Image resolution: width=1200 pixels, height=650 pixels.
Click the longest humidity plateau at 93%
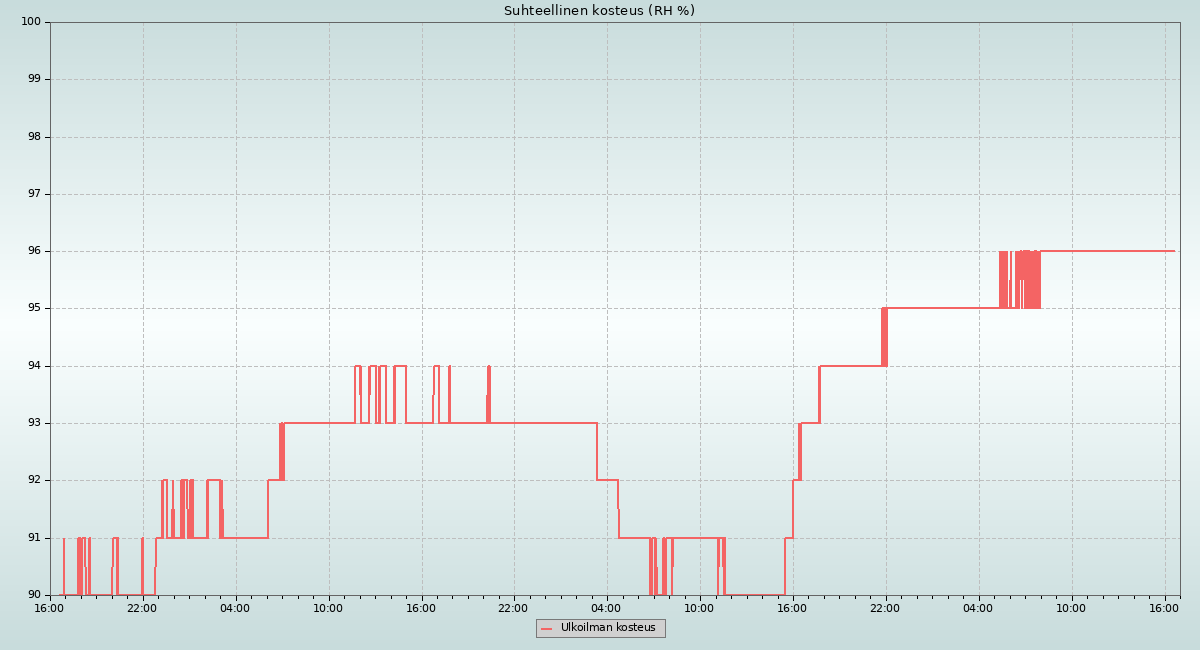click(540, 423)
